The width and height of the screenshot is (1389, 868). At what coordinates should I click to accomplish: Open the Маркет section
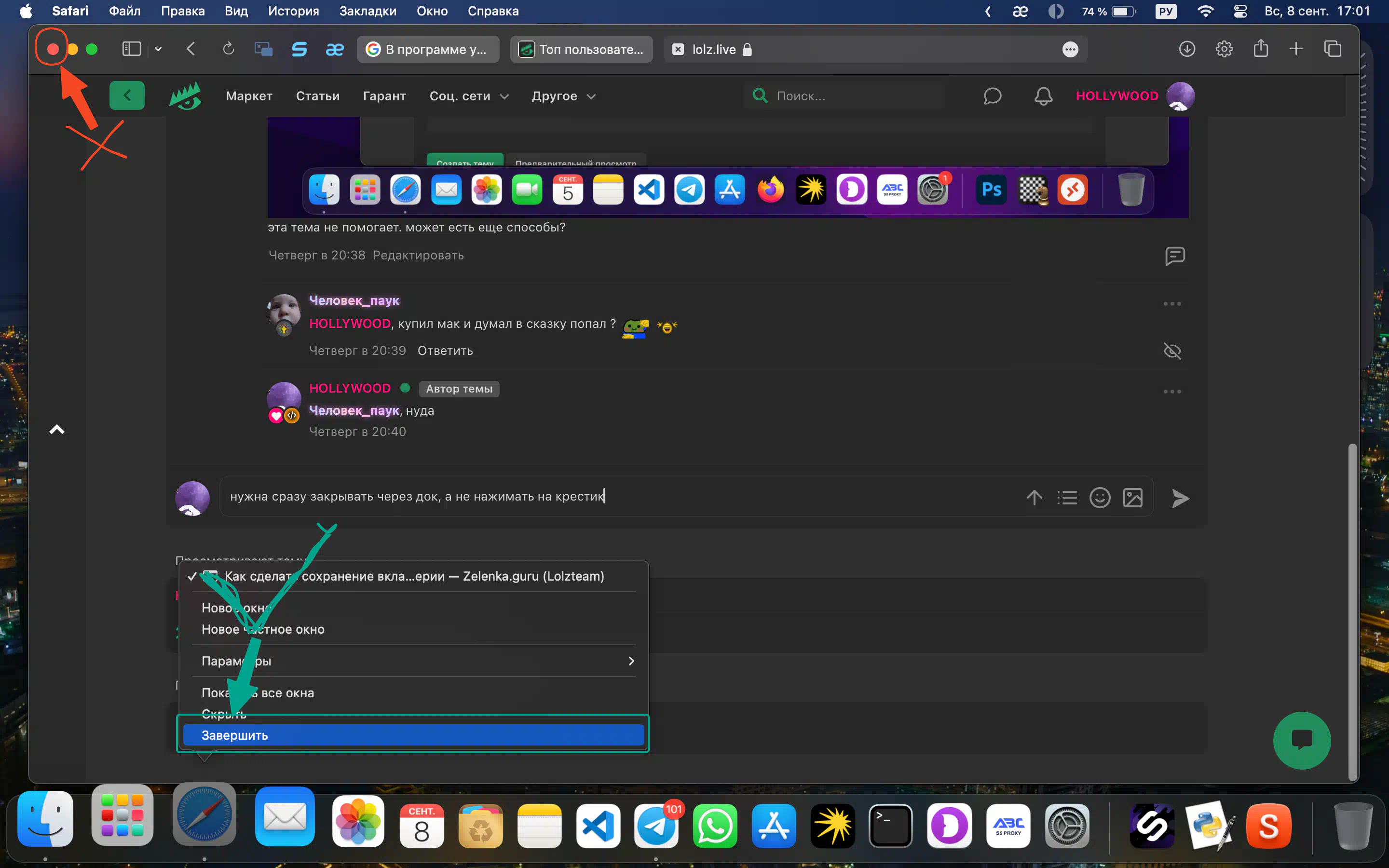(x=249, y=96)
